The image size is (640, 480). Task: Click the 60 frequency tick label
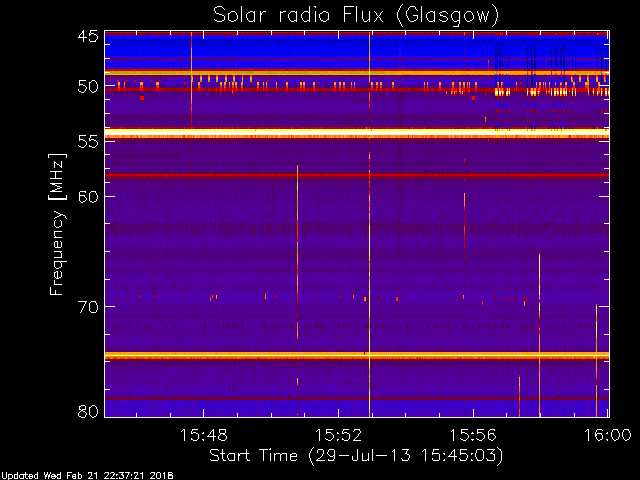coord(88,196)
